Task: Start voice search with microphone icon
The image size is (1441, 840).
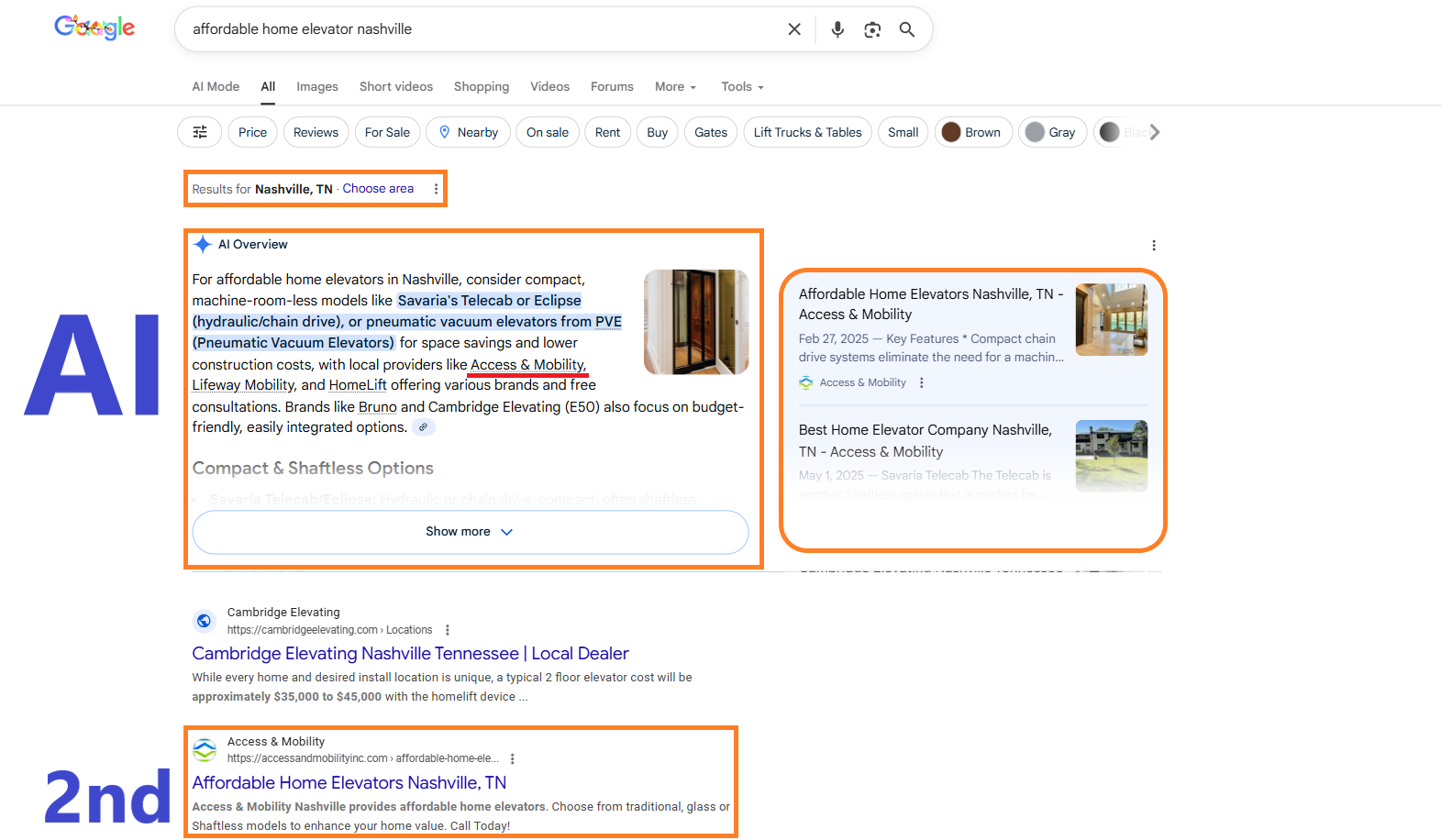Action: click(837, 29)
